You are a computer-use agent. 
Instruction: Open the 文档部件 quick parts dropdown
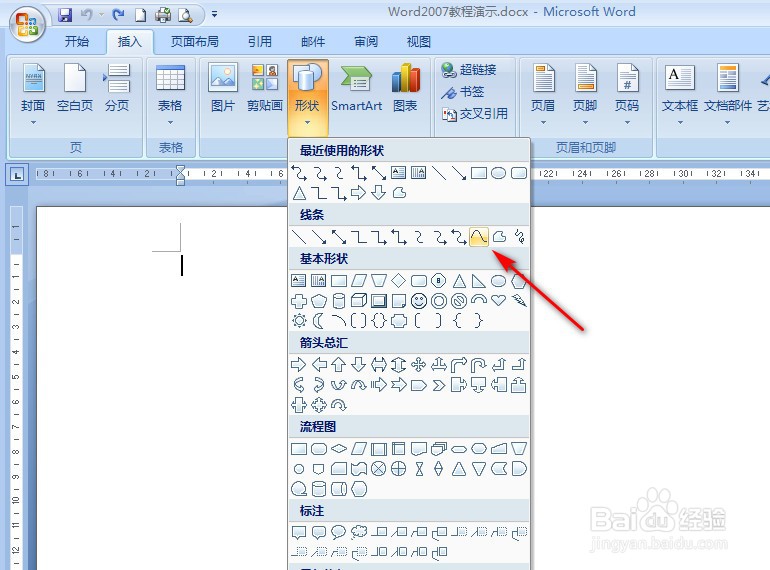pyautogui.click(x=728, y=93)
